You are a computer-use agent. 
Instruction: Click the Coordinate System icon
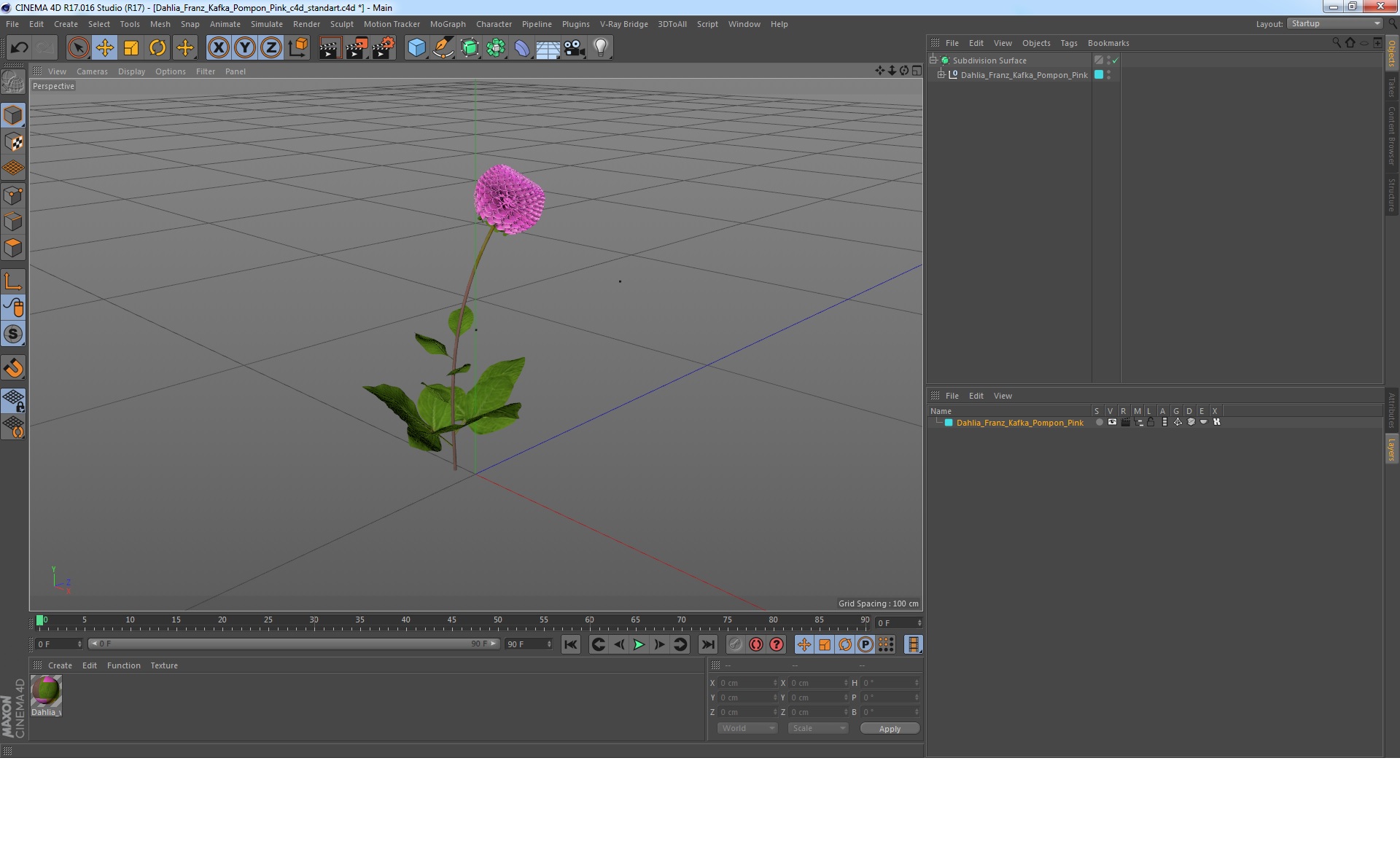297,48
